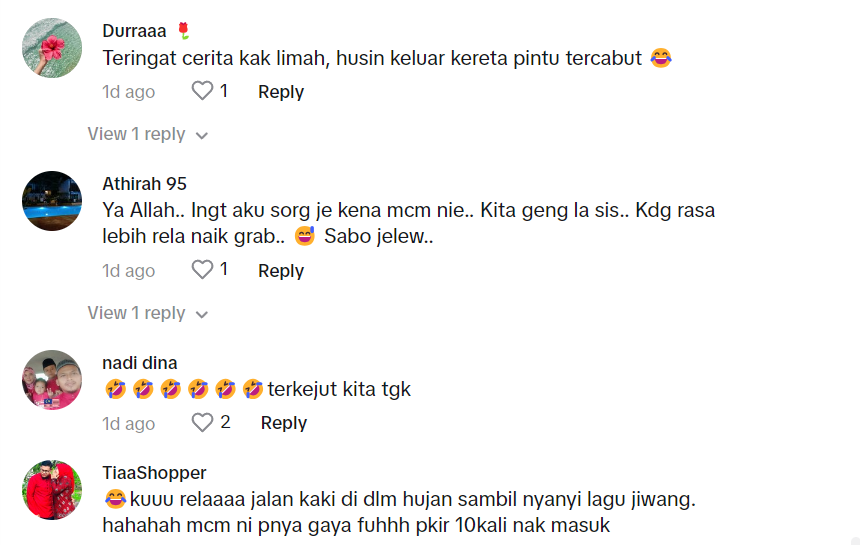
Task: Reply to nadi dina's comment
Action: pos(283,424)
